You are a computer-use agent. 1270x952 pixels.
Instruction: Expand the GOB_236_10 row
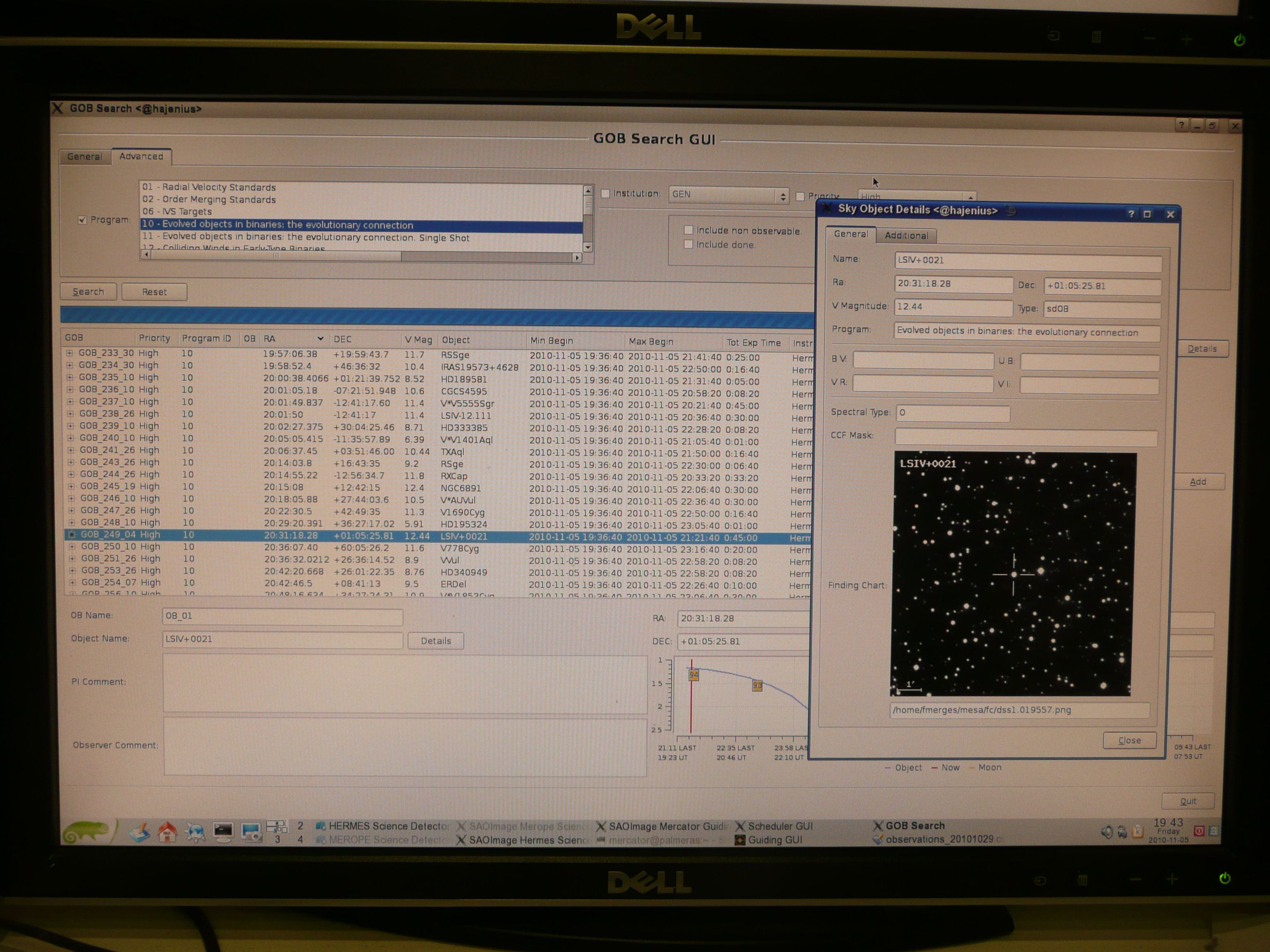pyautogui.click(x=70, y=390)
